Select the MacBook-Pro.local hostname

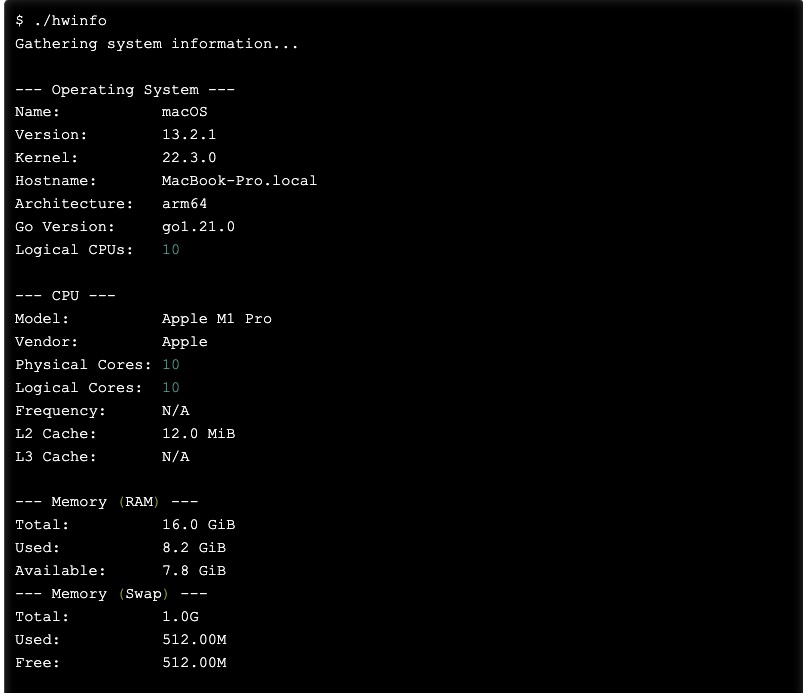(x=239, y=181)
